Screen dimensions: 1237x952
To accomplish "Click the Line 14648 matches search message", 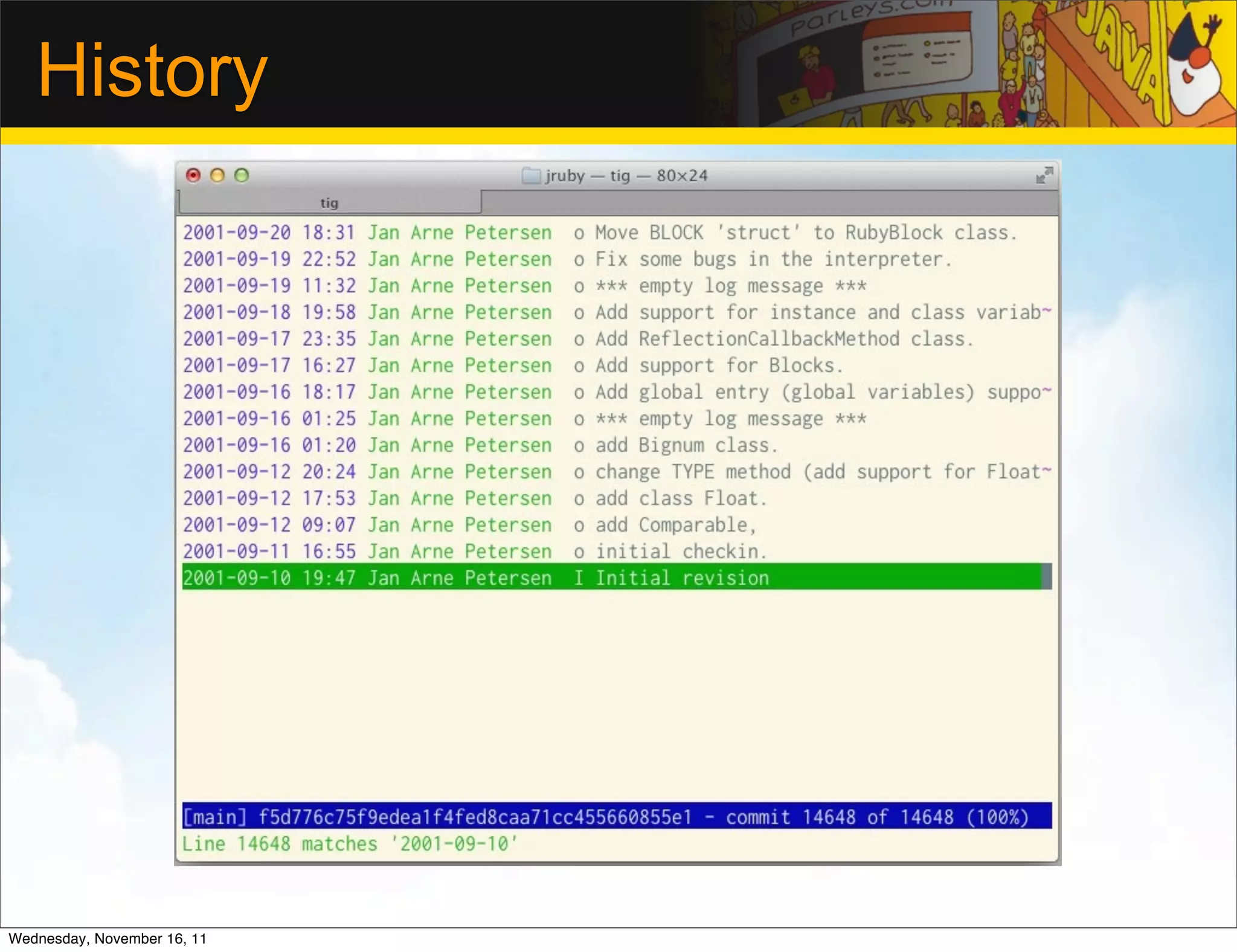I will (350, 844).
